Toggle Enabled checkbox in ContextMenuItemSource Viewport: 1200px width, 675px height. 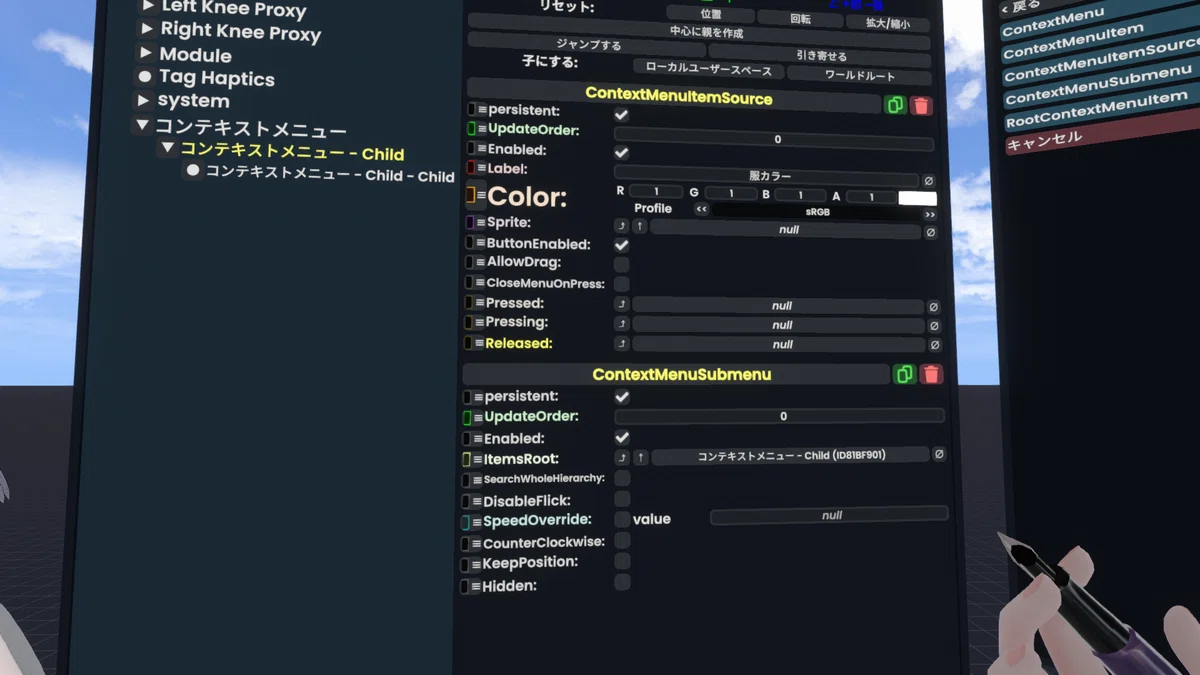tap(621, 152)
